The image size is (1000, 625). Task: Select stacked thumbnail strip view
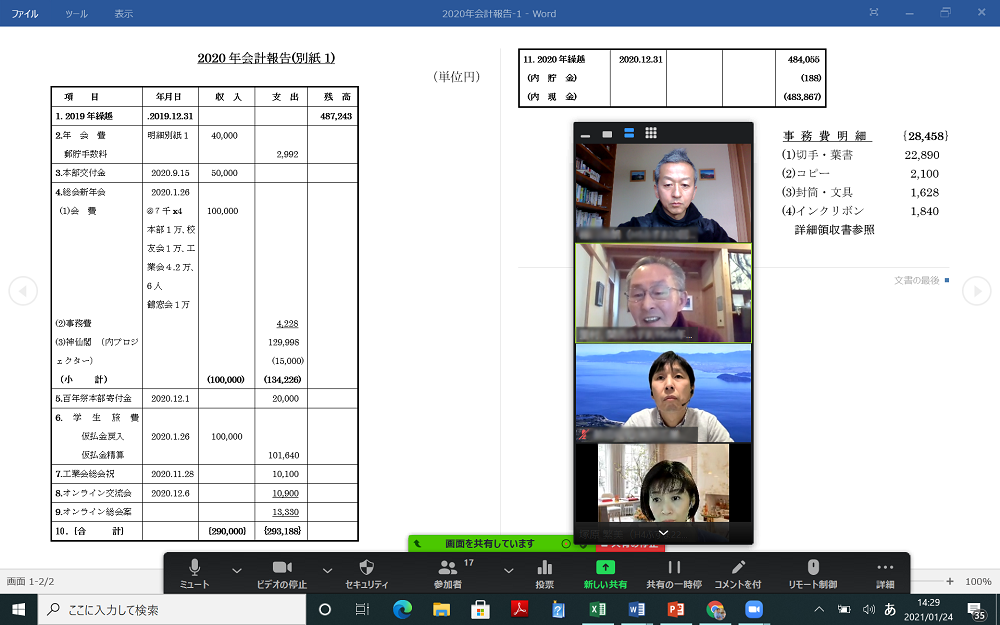[629, 133]
